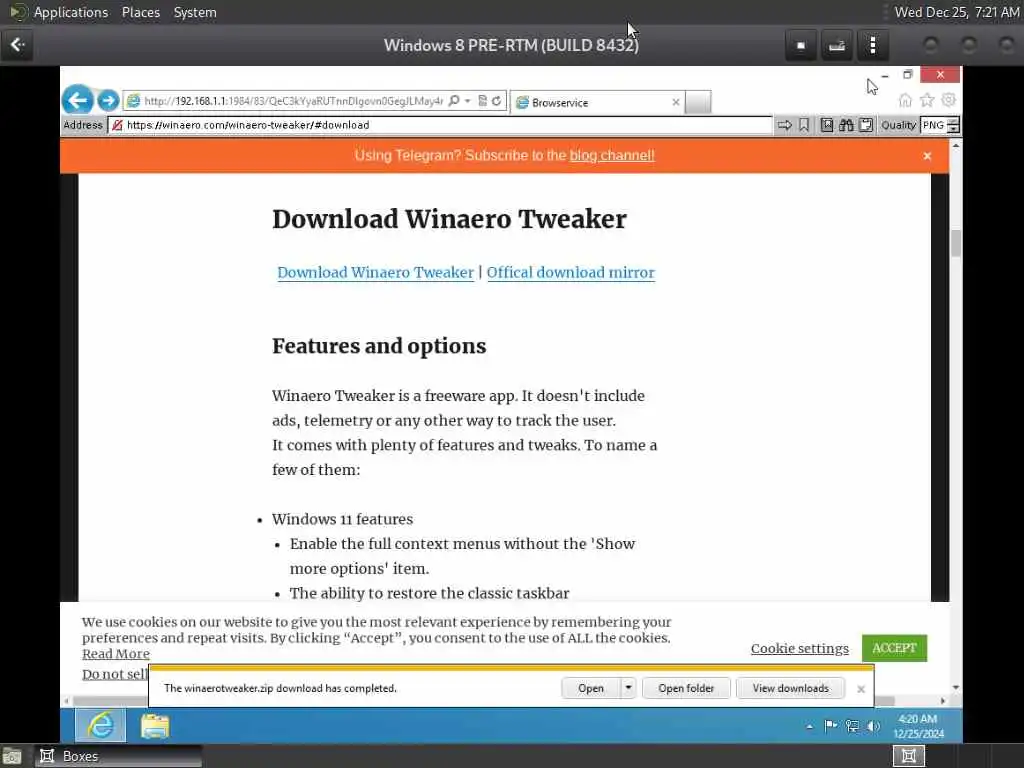Click View downloads button

[790, 688]
